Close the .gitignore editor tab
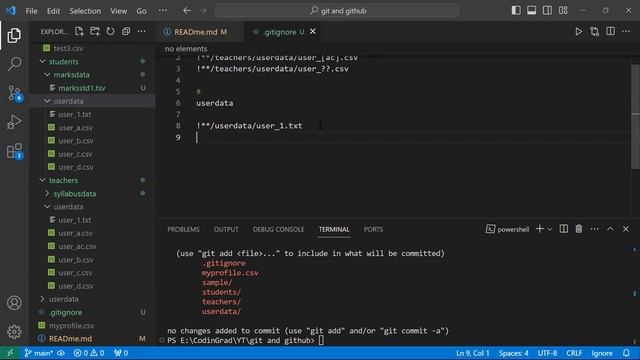 coord(313,31)
